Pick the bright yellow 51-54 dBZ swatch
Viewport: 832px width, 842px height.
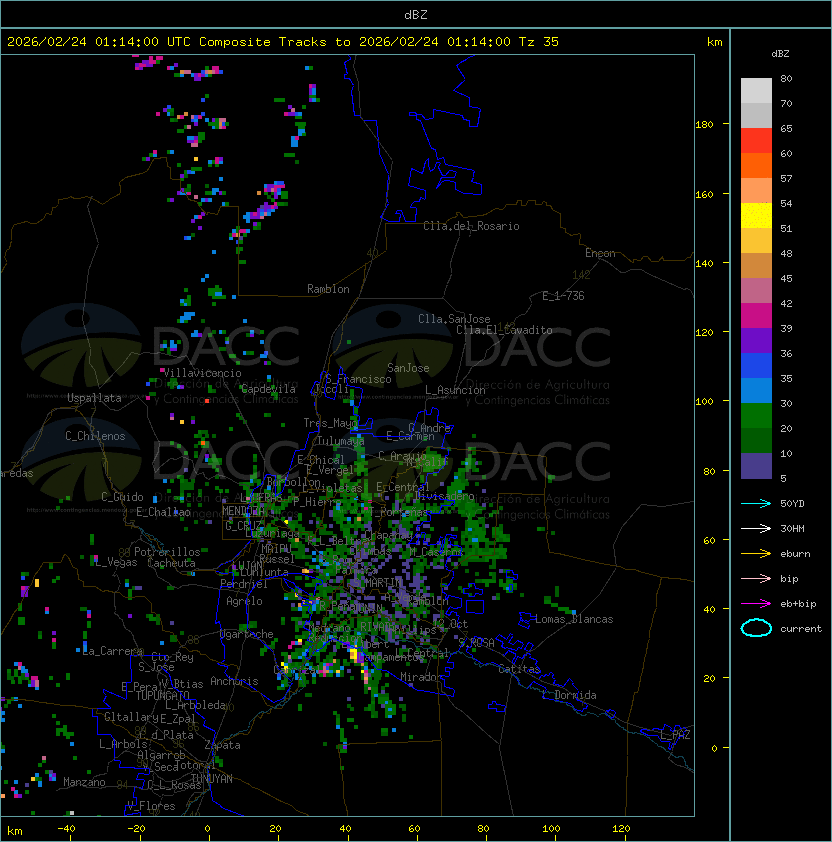[756, 216]
